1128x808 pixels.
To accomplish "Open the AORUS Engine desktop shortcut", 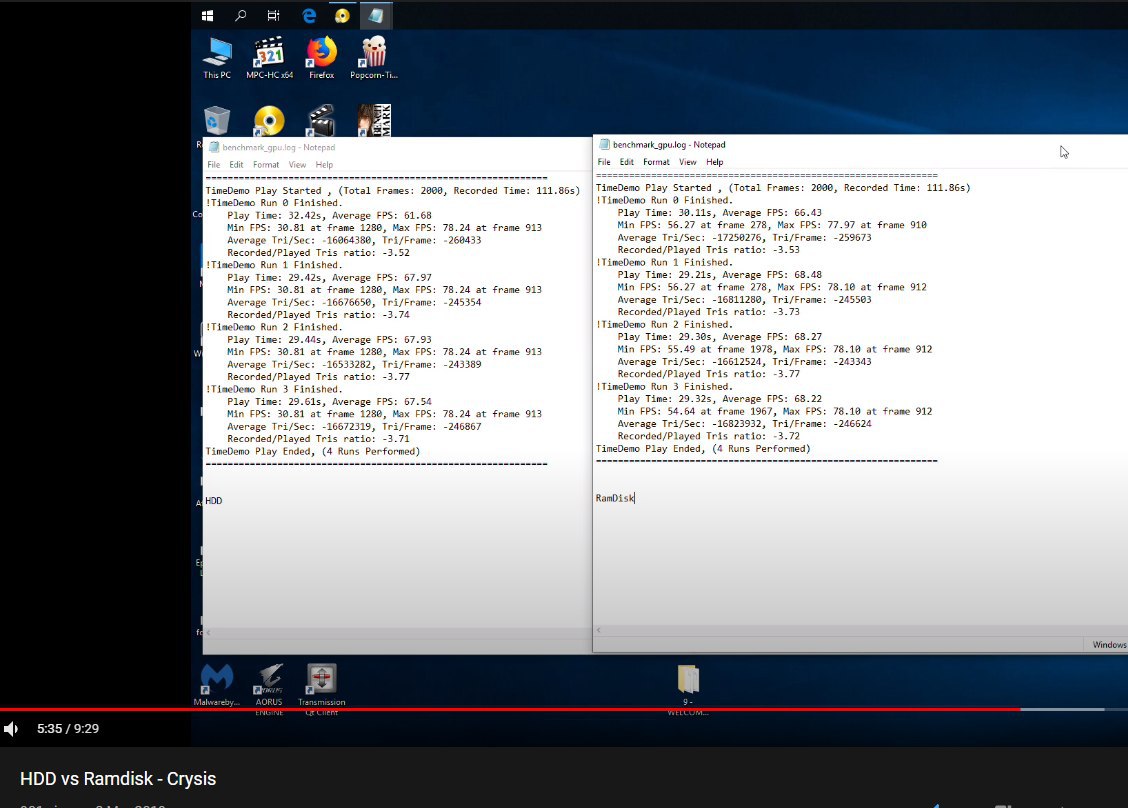I will coord(269,689).
